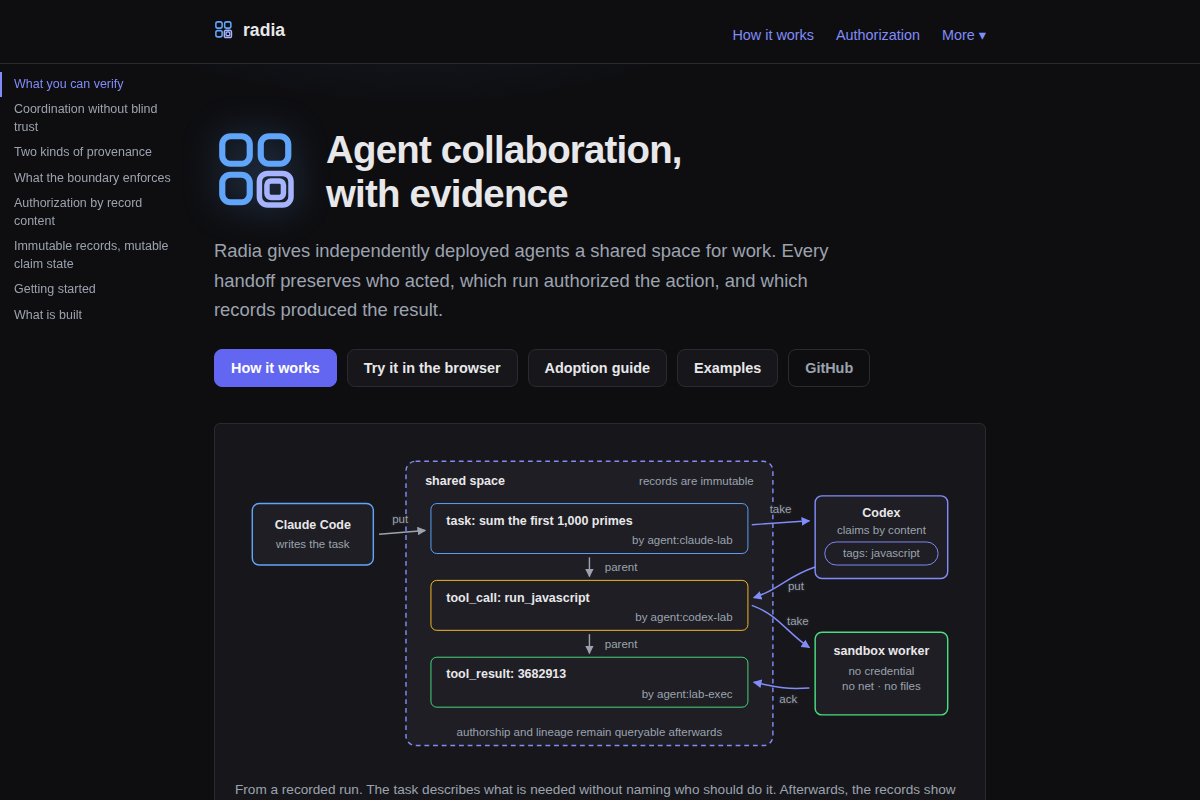
Task: Open the radia home link text
Action: (264, 30)
